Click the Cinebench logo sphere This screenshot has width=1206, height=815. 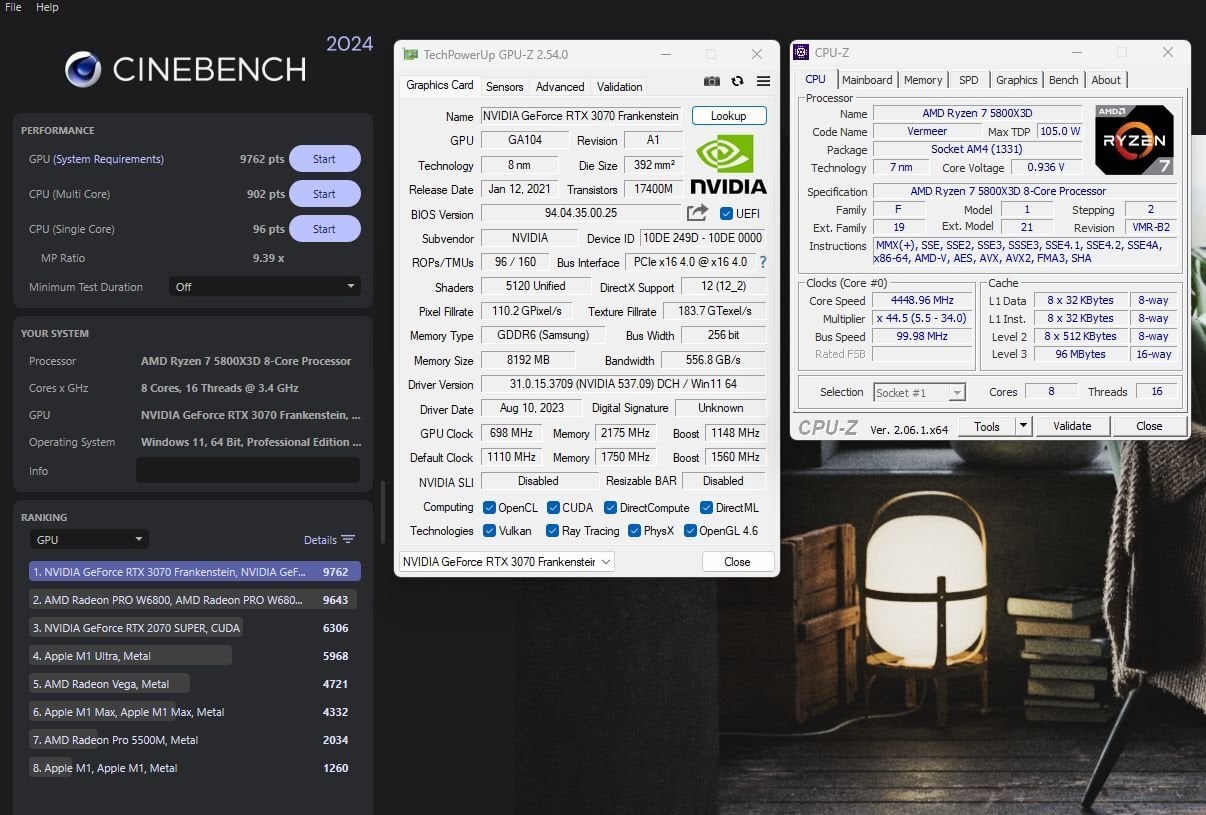83,69
